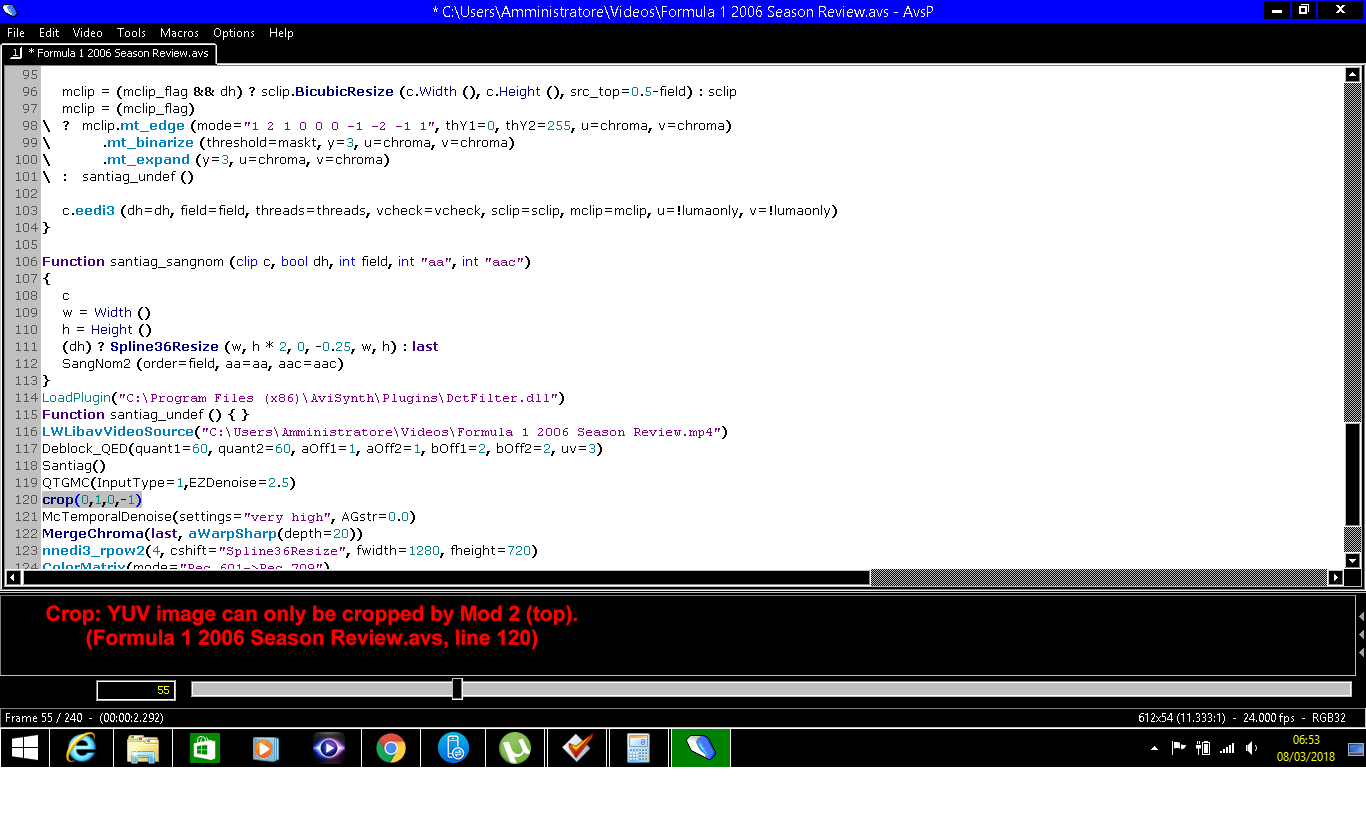Click the 'Frame 55 / 240' status bar text
The height and width of the screenshot is (820, 1366).
84,718
